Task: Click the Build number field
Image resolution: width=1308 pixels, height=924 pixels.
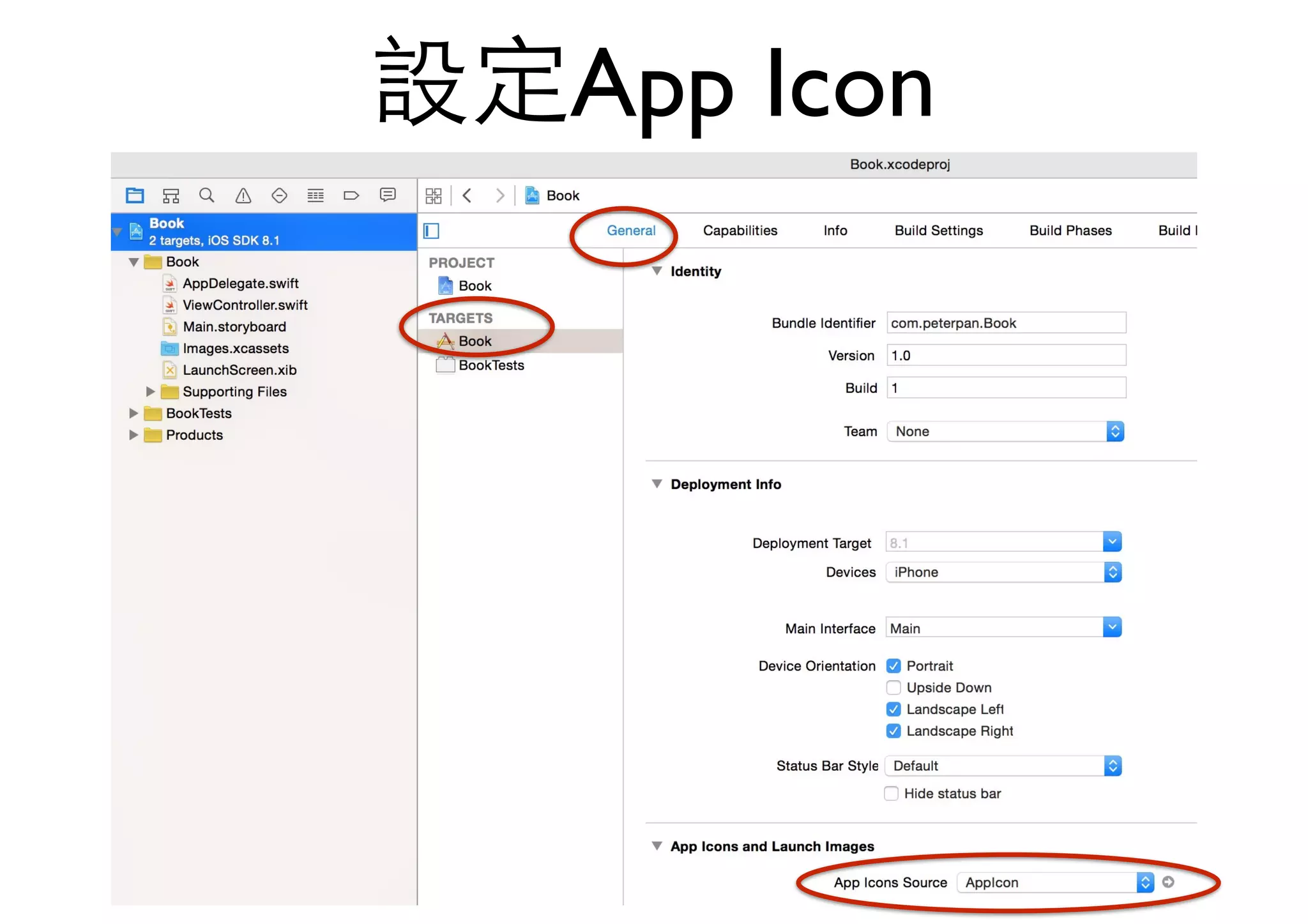Action: [1007, 388]
